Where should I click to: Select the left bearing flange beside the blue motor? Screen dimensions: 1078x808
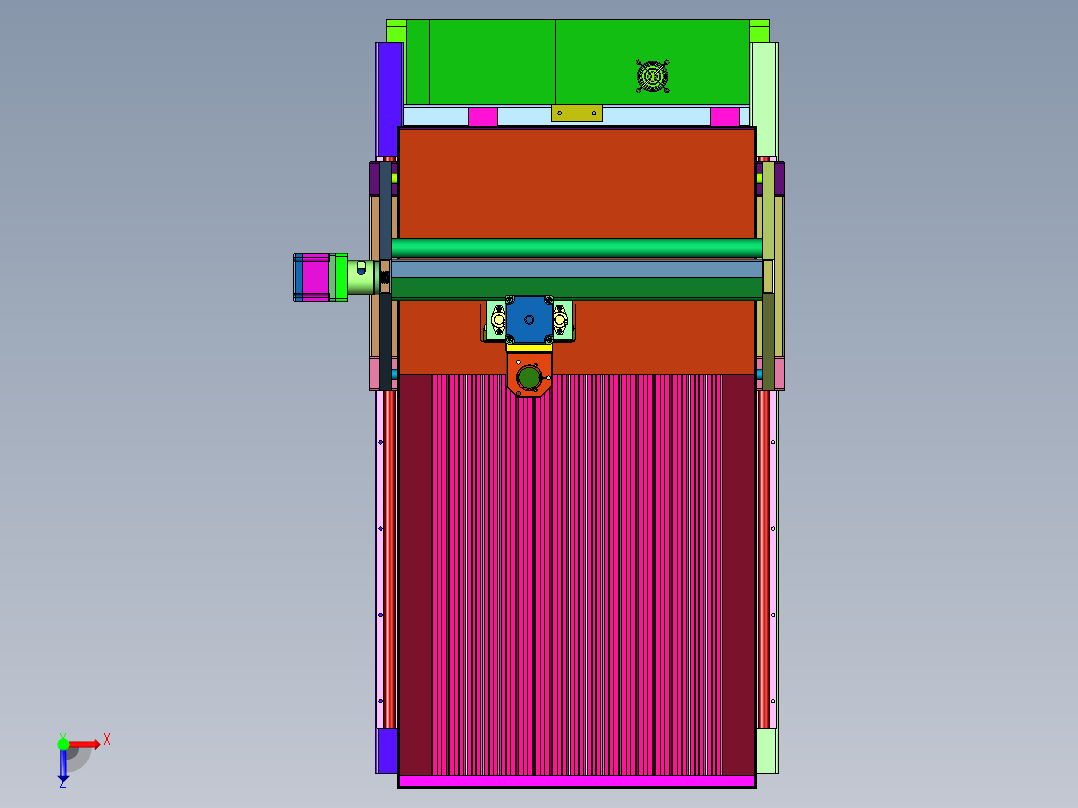pyautogui.click(x=498, y=320)
